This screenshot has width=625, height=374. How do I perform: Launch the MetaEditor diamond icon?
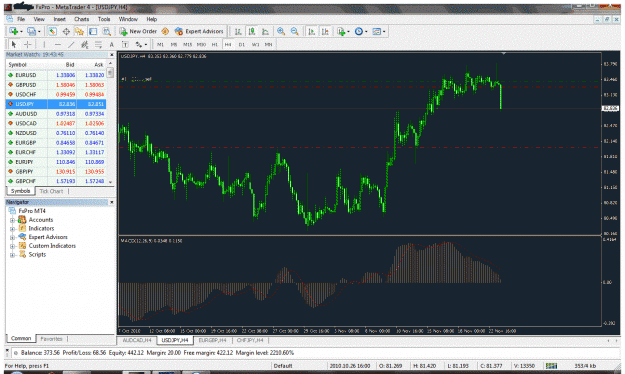[x=165, y=31]
